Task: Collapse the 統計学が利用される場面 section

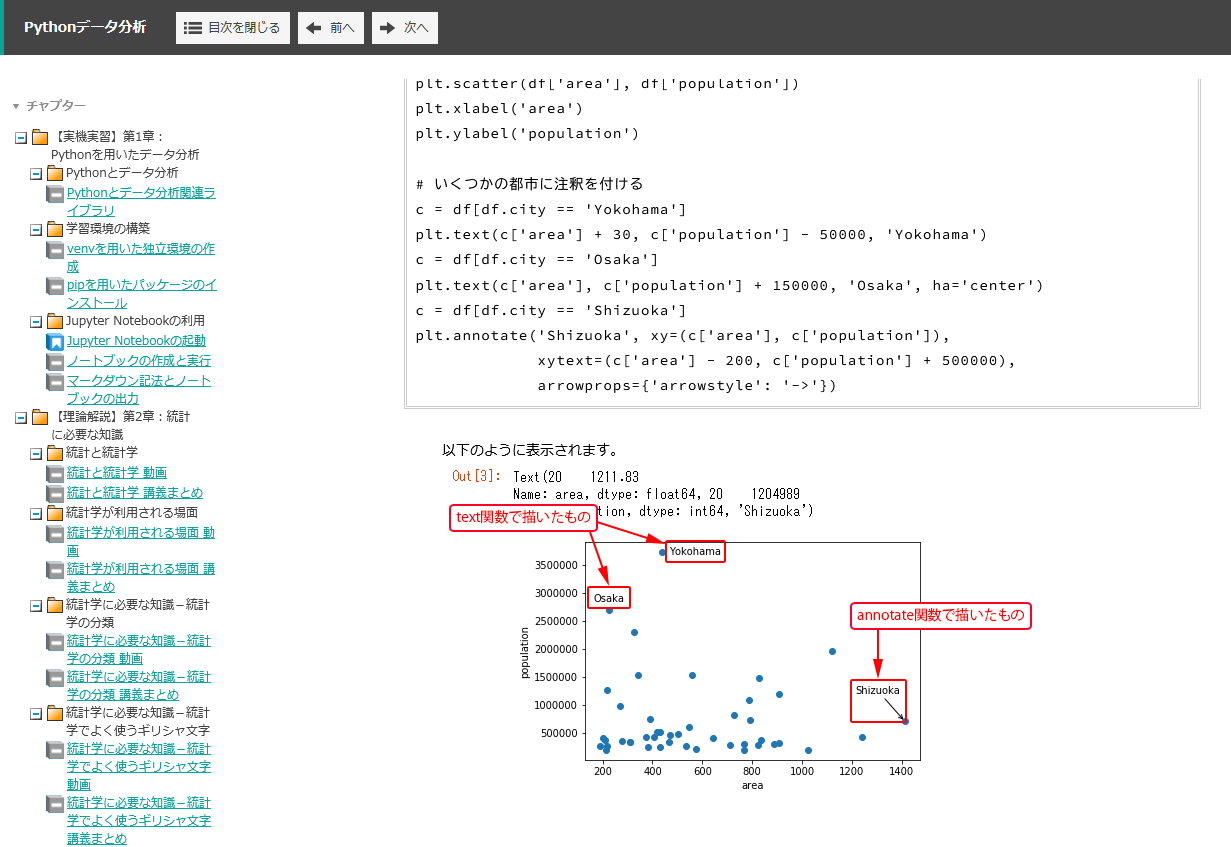Action: point(36,513)
